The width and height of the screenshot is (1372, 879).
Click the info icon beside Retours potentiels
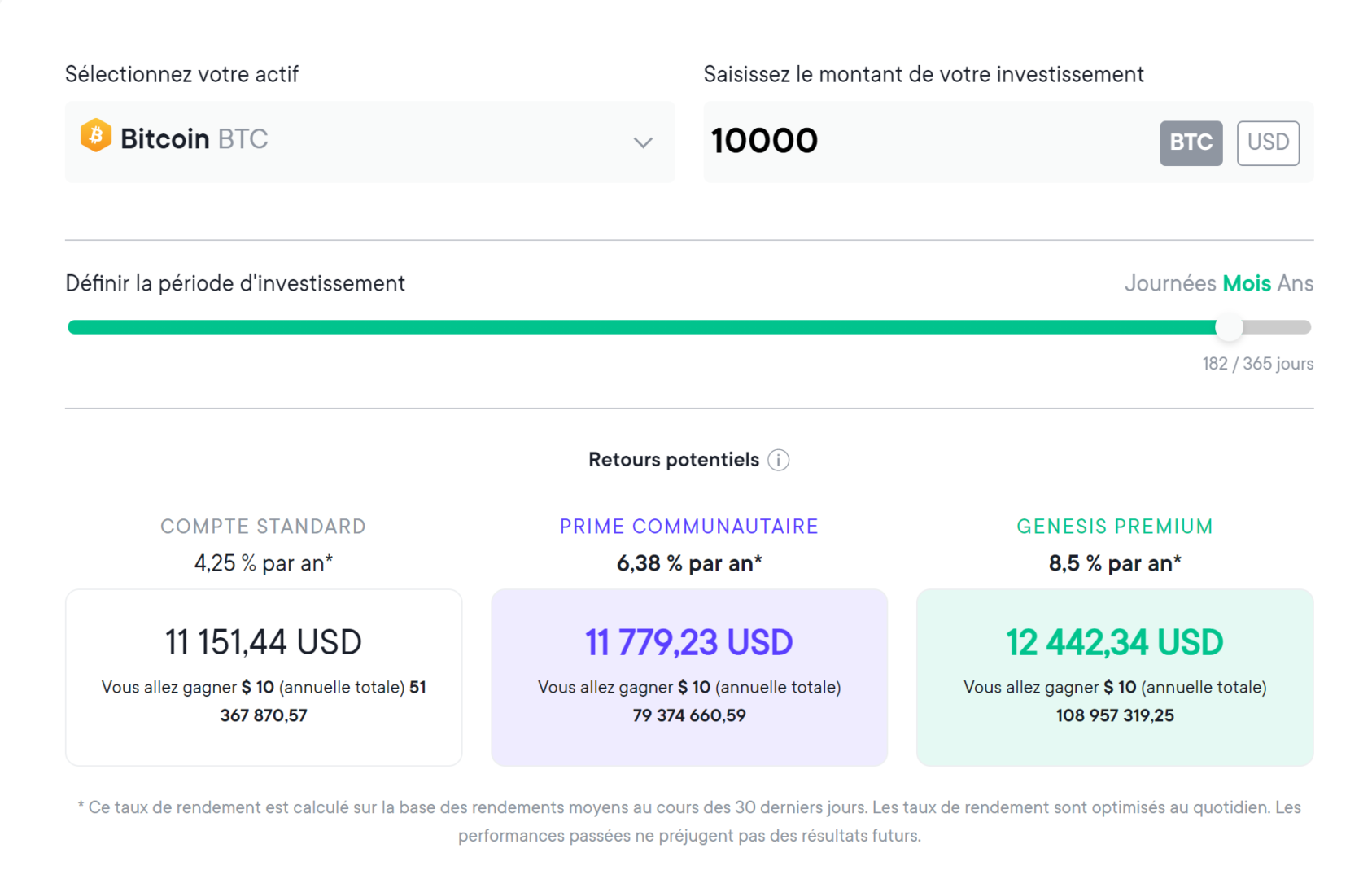pos(778,461)
